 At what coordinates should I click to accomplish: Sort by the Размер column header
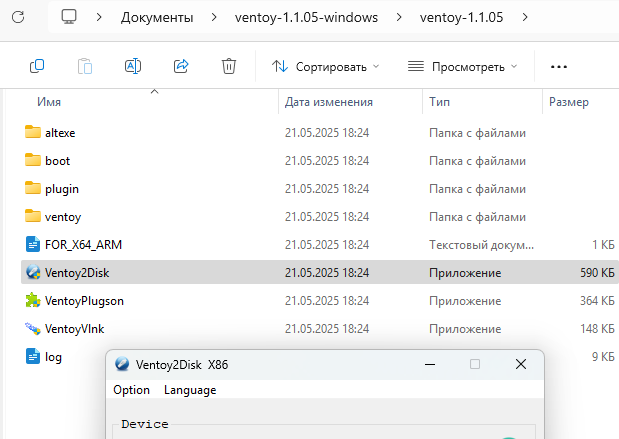coord(569,102)
